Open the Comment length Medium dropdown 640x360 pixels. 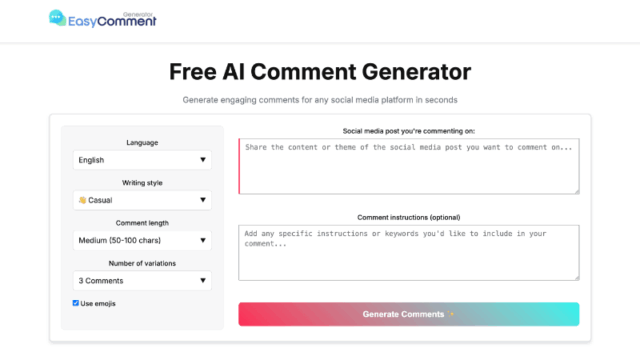(x=142, y=240)
